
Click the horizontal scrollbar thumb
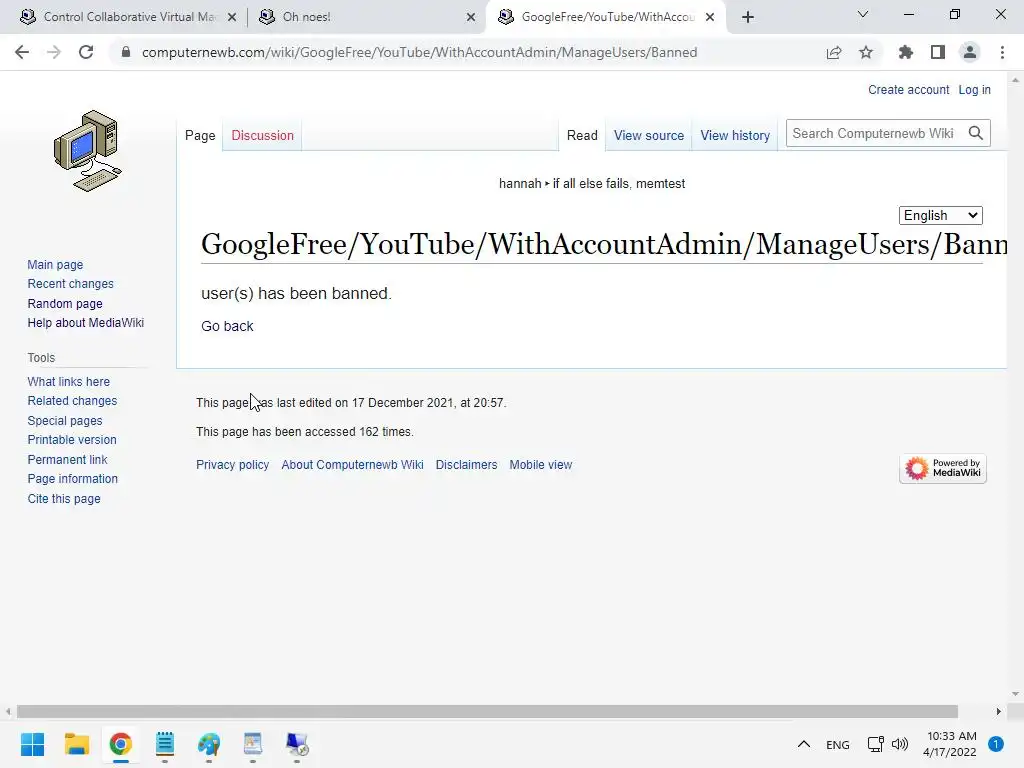click(487, 711)
